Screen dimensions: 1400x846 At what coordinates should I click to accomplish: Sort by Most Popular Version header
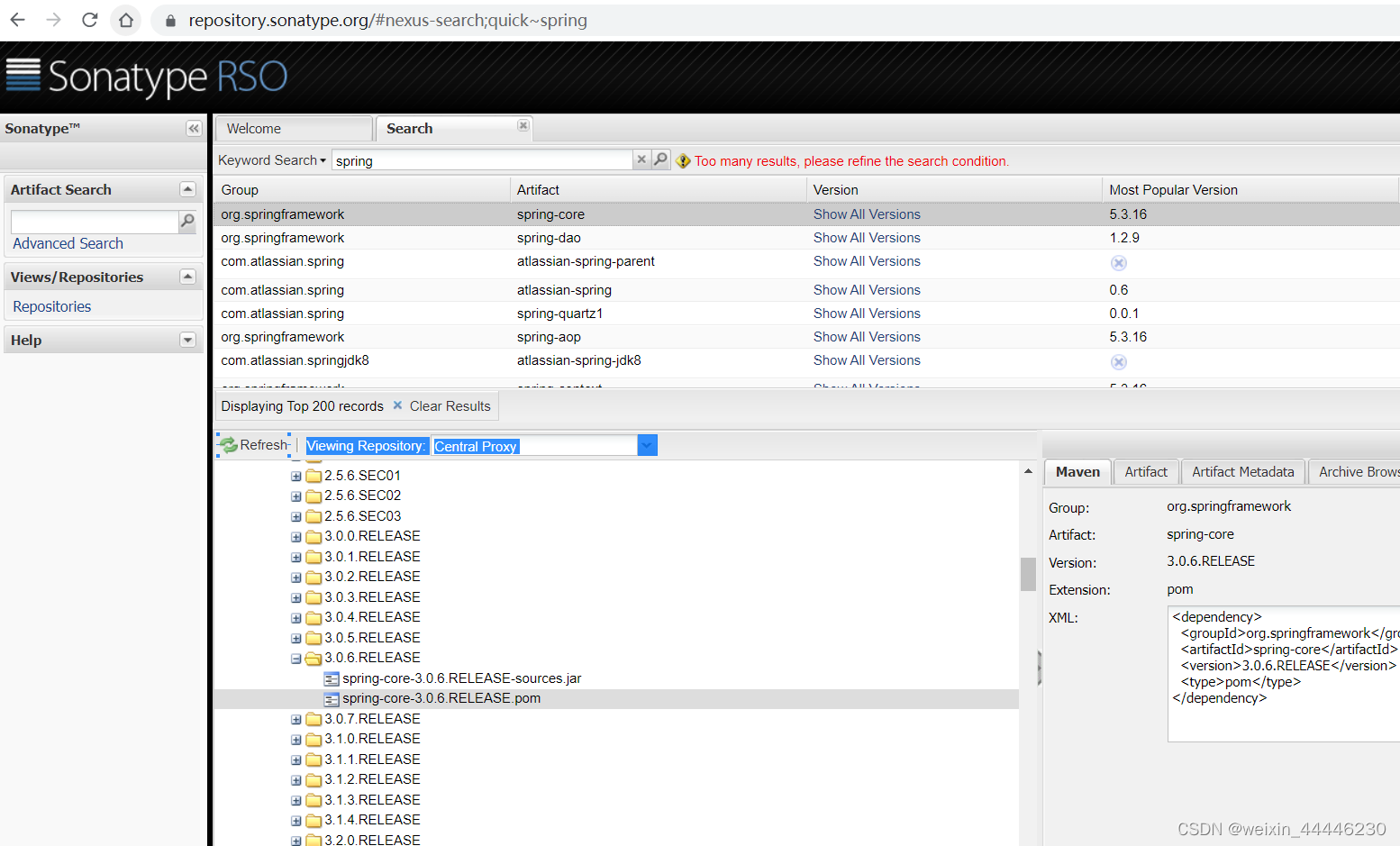click(x=1250, y=190)
